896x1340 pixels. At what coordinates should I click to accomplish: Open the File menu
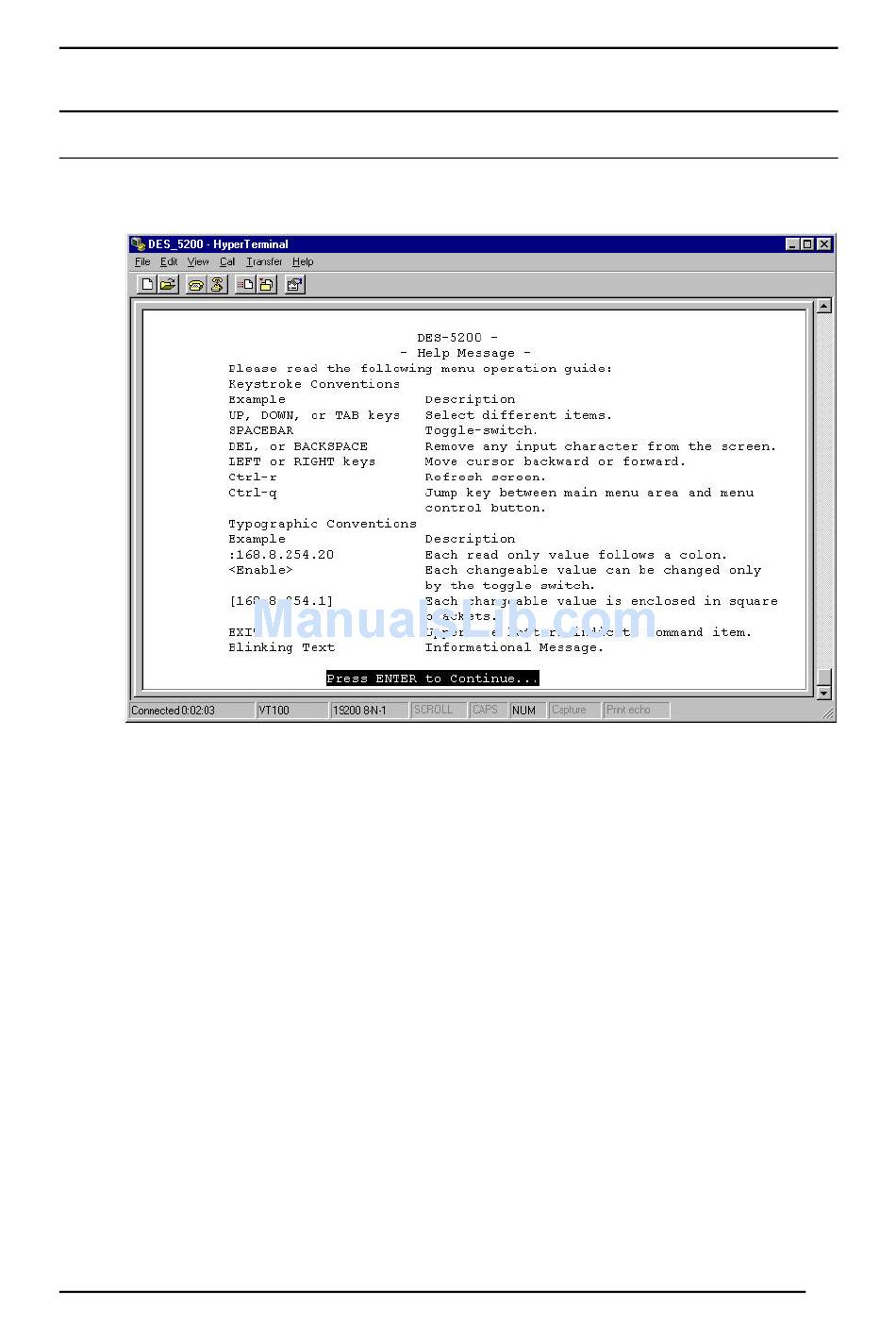142,261
